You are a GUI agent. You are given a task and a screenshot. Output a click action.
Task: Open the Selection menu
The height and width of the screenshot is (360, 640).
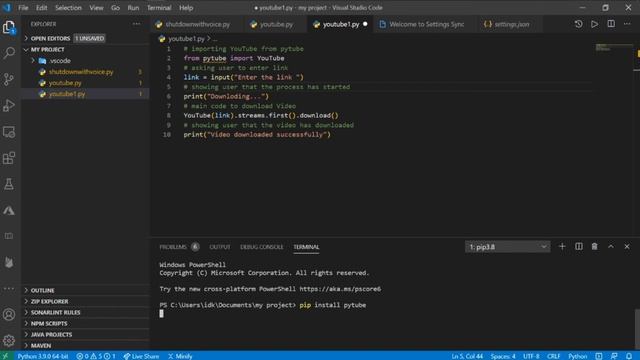coord(68,8)
